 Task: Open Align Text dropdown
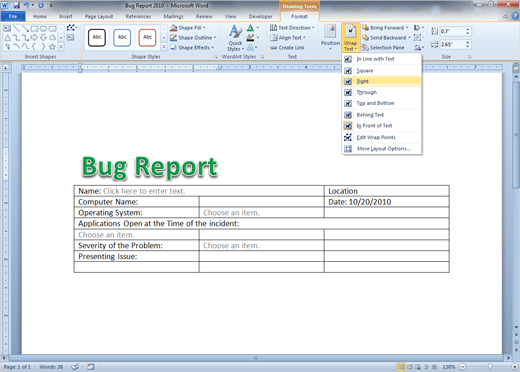point(288,38)
